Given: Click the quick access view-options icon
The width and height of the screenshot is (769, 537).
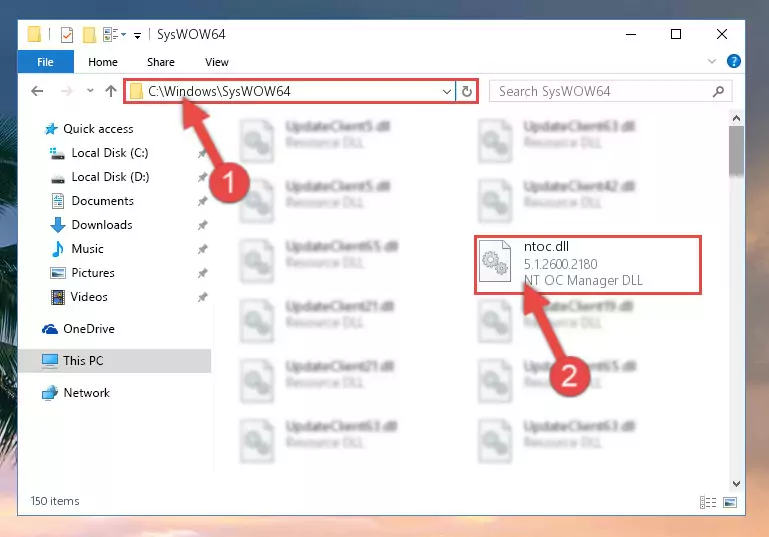Looking at the screenshot, I should (114, 35).
